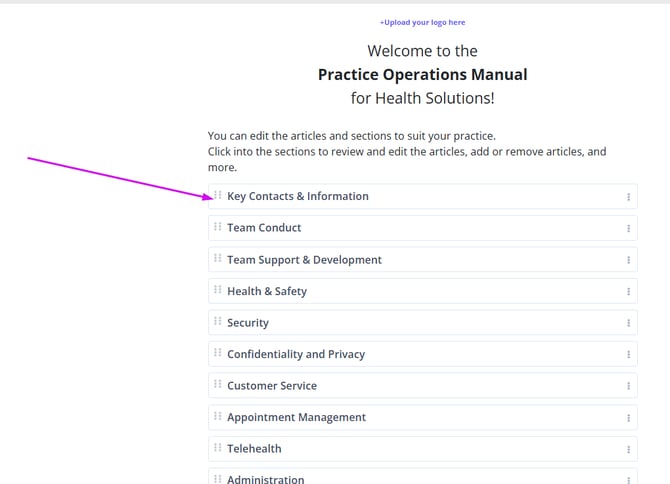
Task: Expand the Team Conduct section
Action: 264,228
